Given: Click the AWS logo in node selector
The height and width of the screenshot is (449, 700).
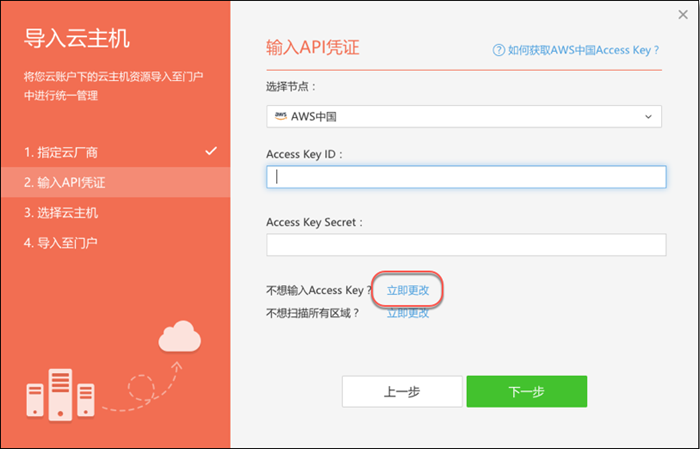Looking at the screenshot, I should click(280, 117).
